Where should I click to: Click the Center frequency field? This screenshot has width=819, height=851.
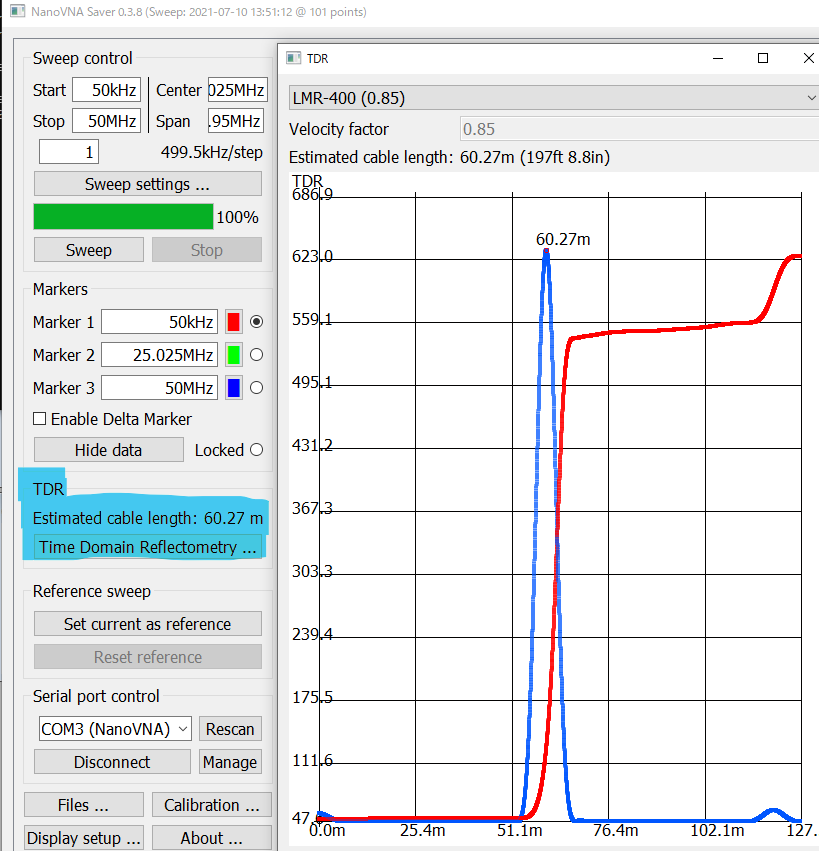[x=238, y=90]
